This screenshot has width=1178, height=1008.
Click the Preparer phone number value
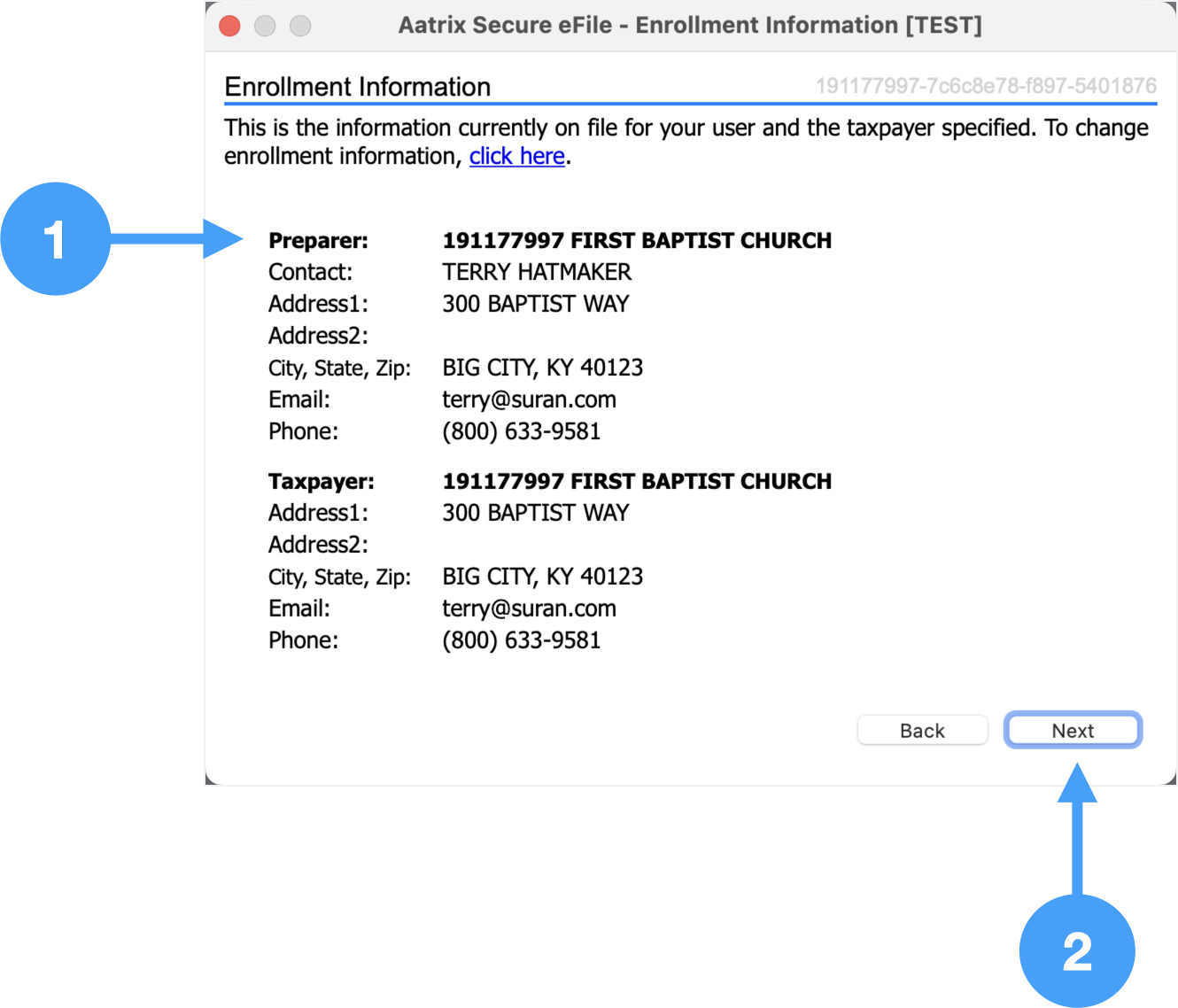pos(521,431)
